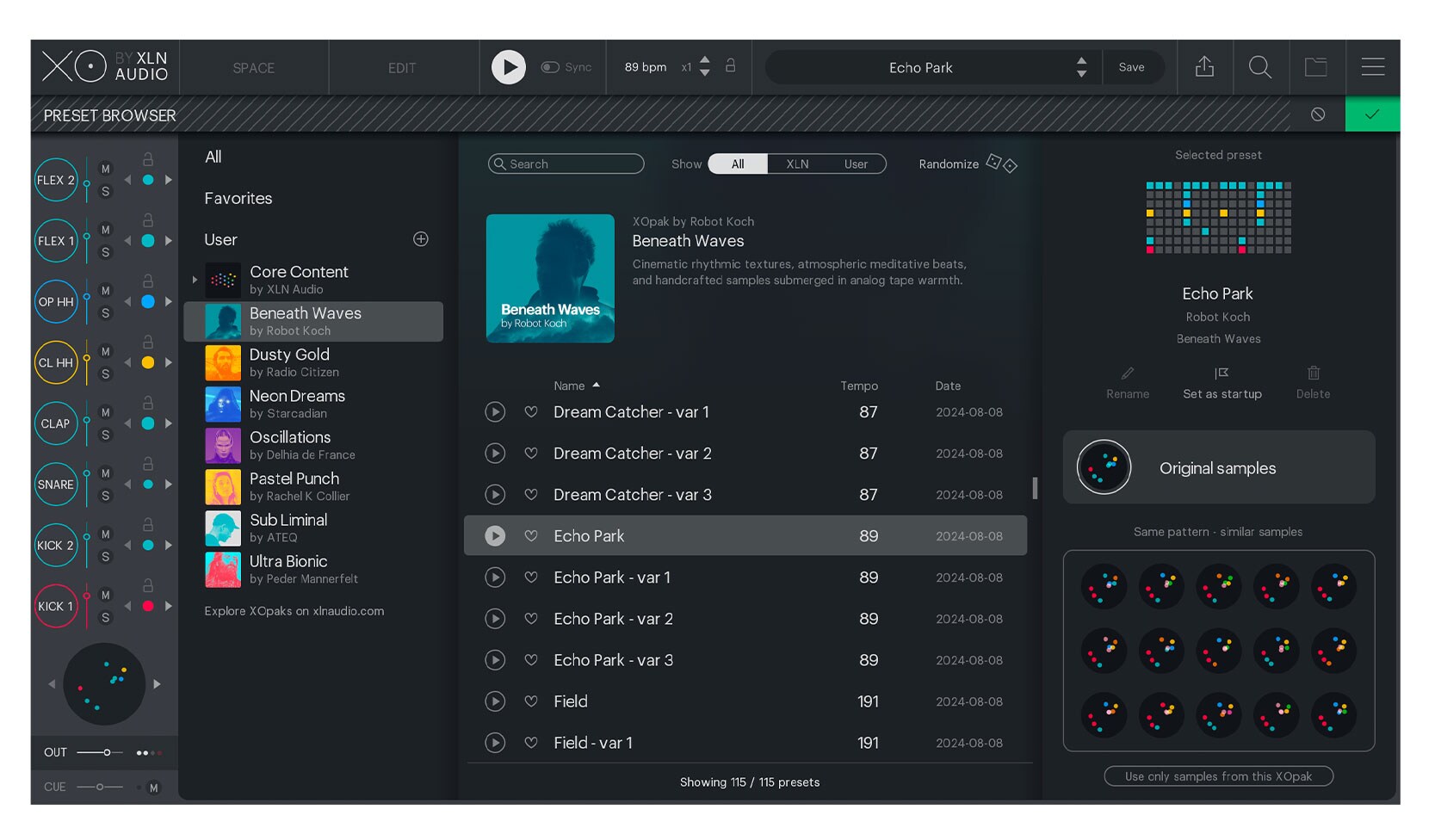1441x840 pixels.
Task: Click the Set as startup flag icon
Action: point(1221,374)
